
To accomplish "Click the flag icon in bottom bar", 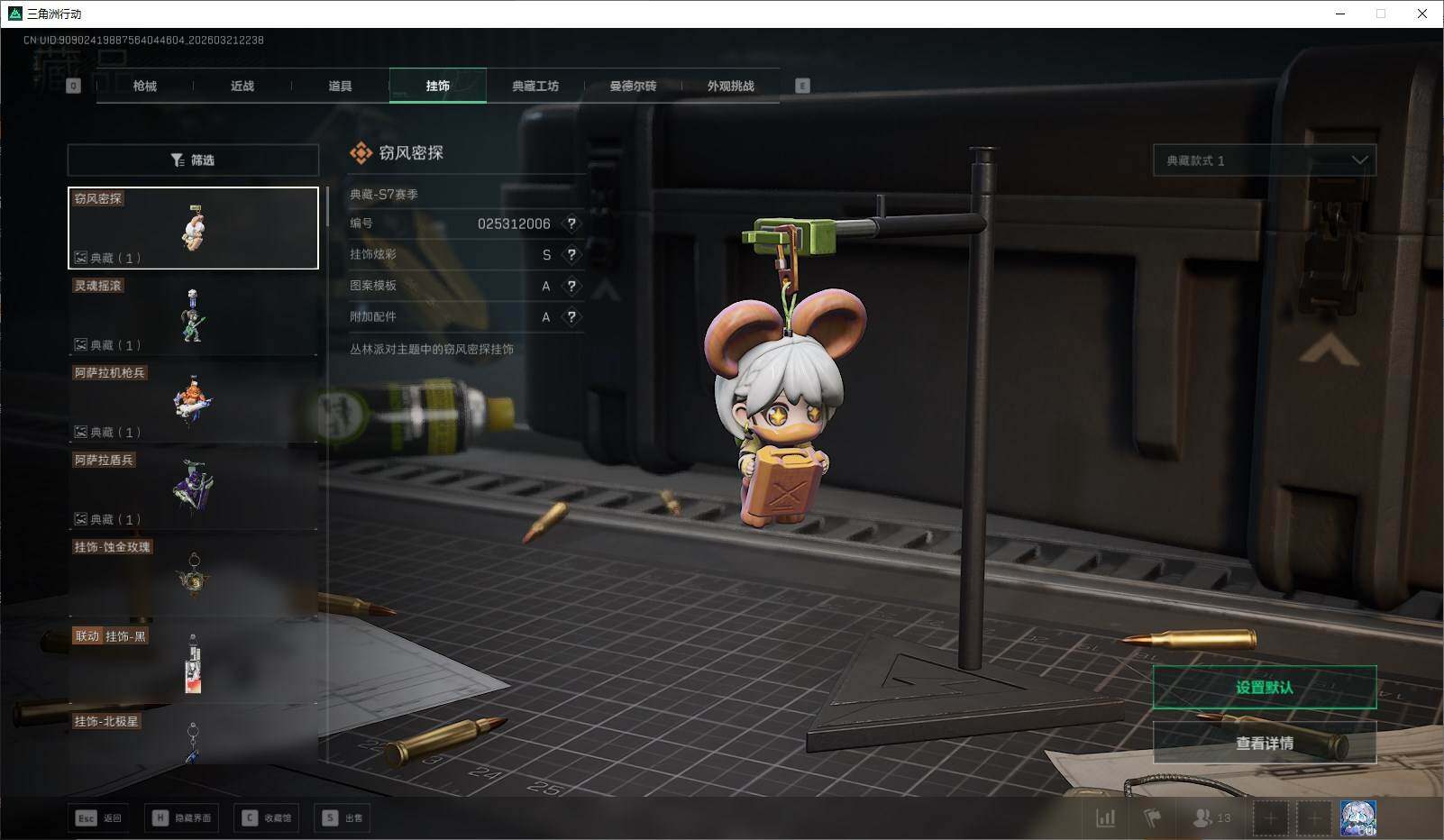I will [x=1152, y=817].
